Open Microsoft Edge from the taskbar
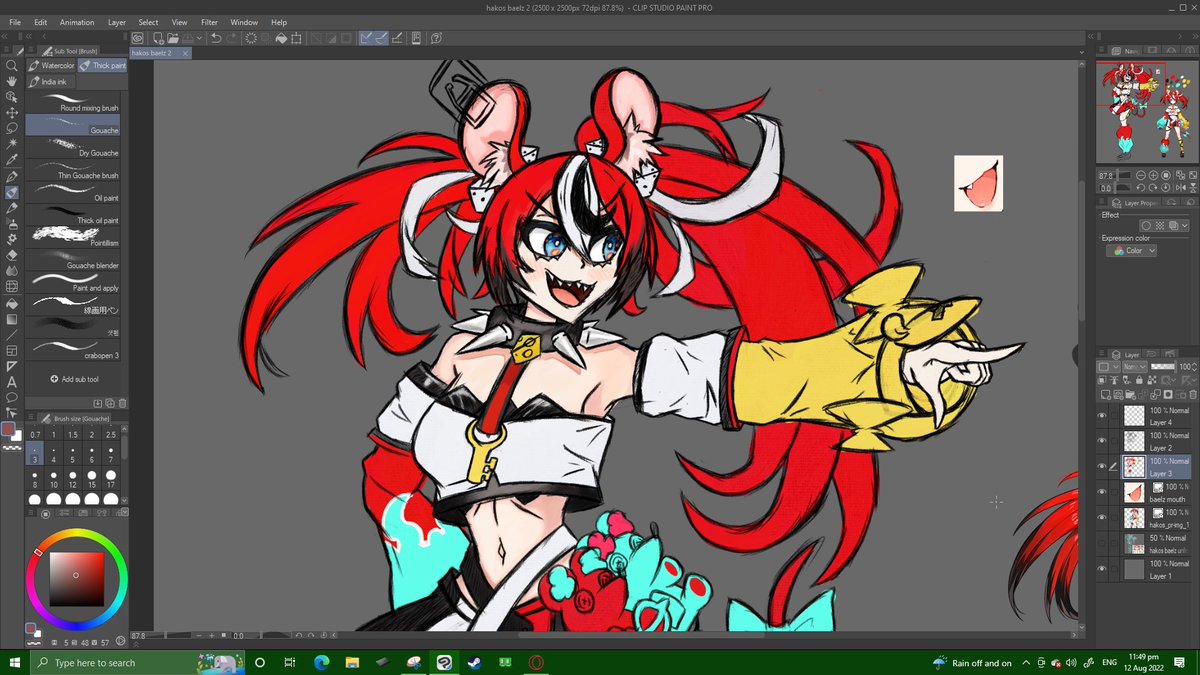 point(321,662)
